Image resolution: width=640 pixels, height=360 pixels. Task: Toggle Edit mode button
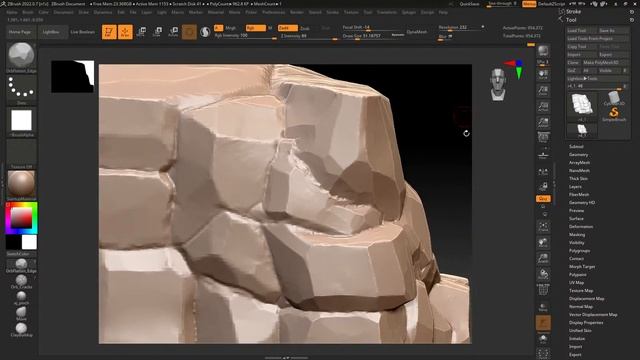point(109,32)
